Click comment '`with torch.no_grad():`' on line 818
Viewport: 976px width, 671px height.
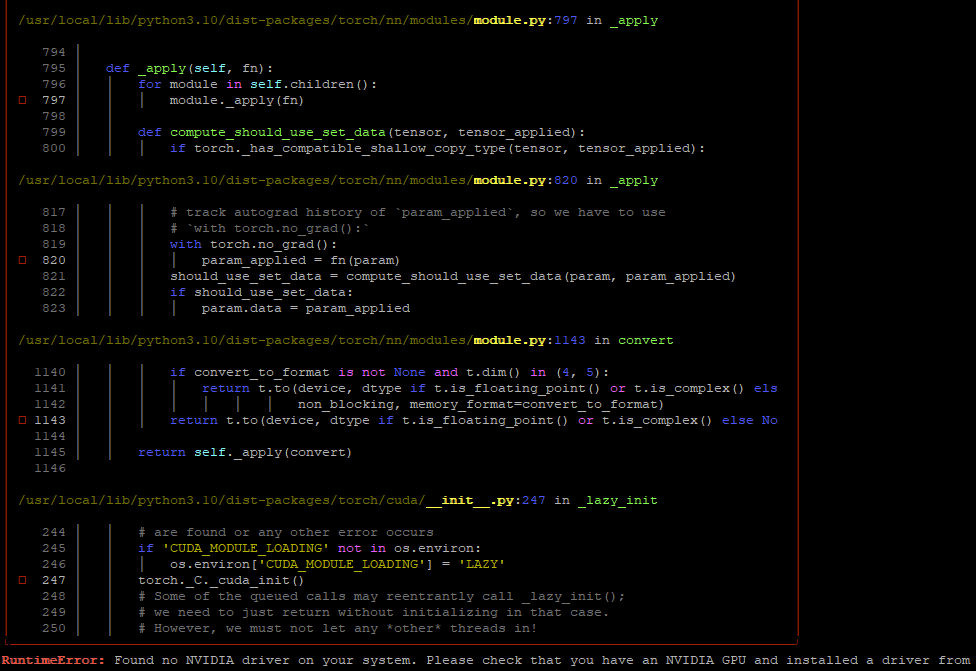[269, 228]
